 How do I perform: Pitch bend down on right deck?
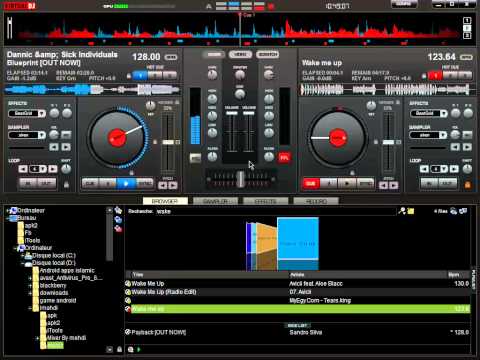(383, 186)
